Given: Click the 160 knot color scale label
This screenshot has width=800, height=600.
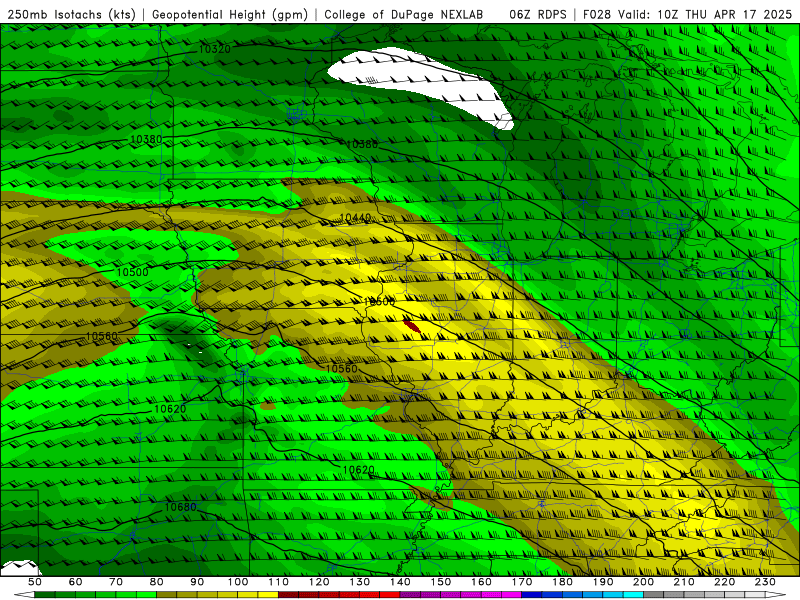Looking at the screenshot, I should click(x=481, y=582).
